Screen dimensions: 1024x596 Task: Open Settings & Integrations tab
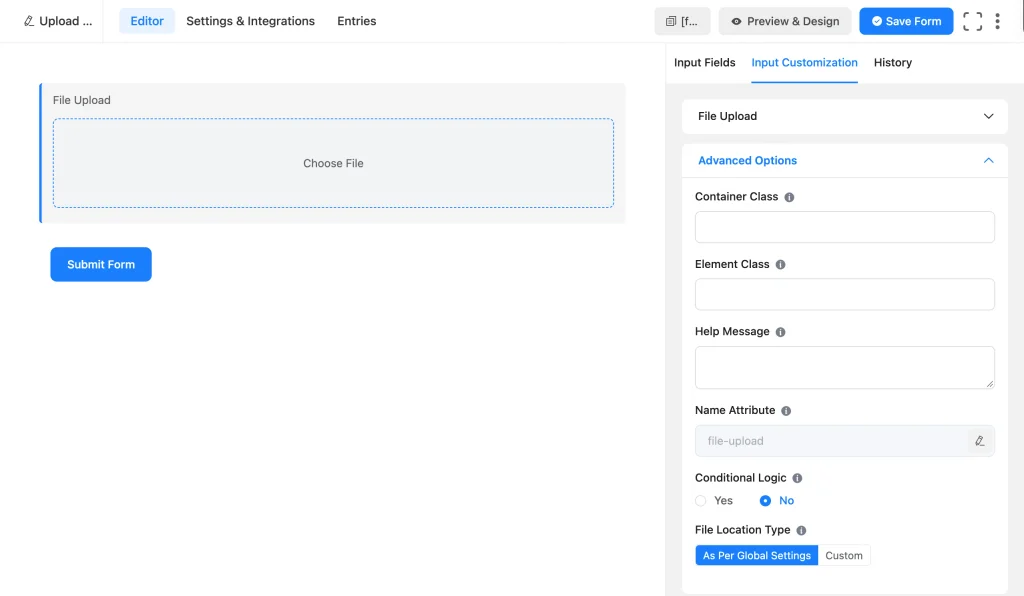click(250, 21)
